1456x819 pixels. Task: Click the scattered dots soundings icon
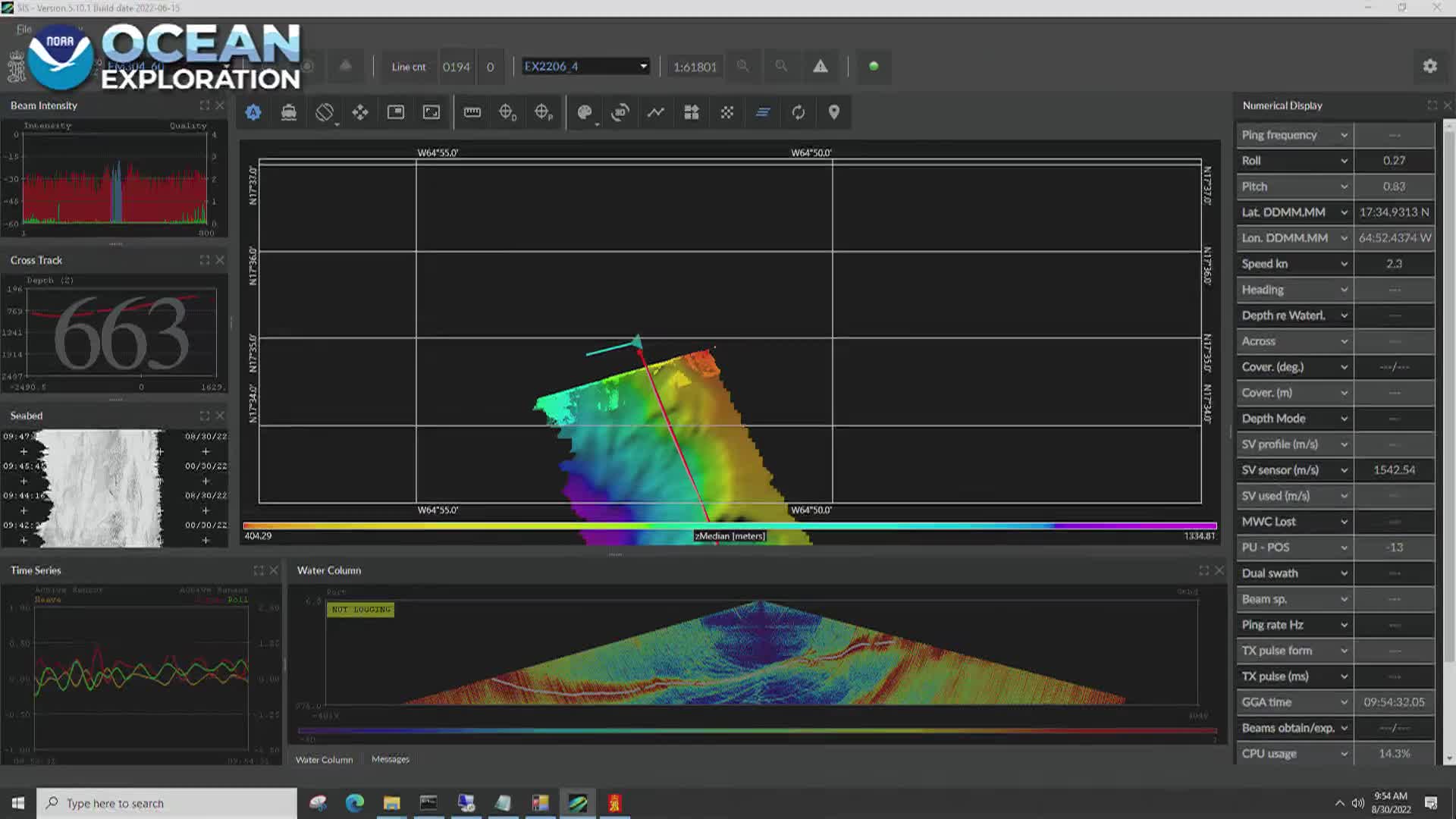[727, 112]
